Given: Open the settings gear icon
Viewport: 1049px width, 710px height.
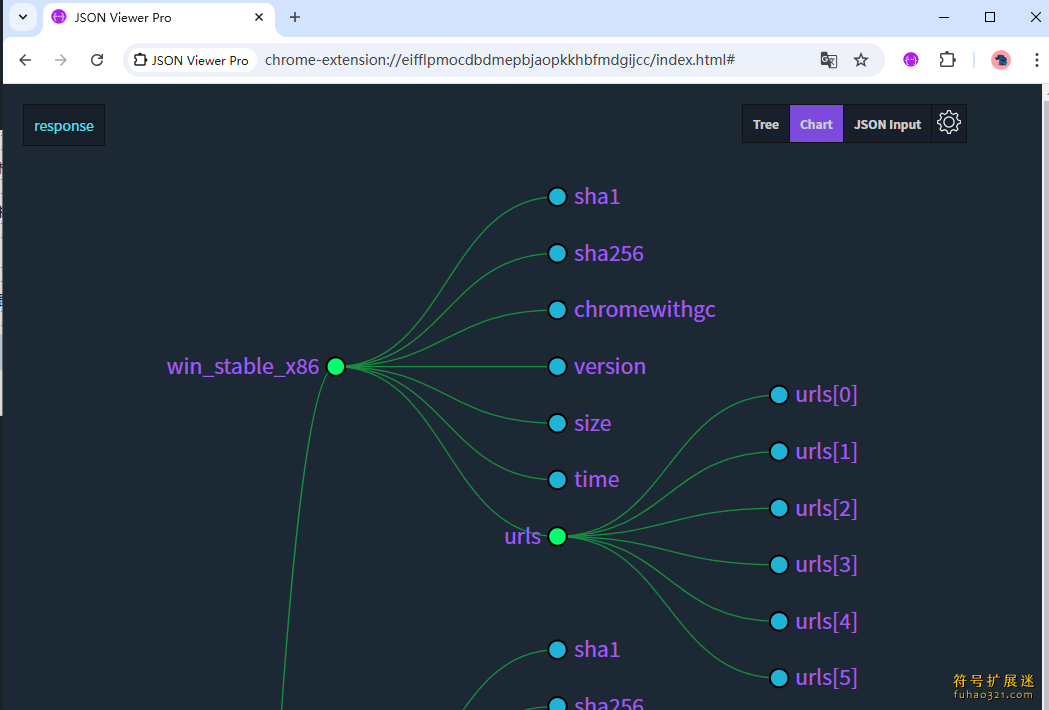Looking at the screenshot, I should (949, 123).
